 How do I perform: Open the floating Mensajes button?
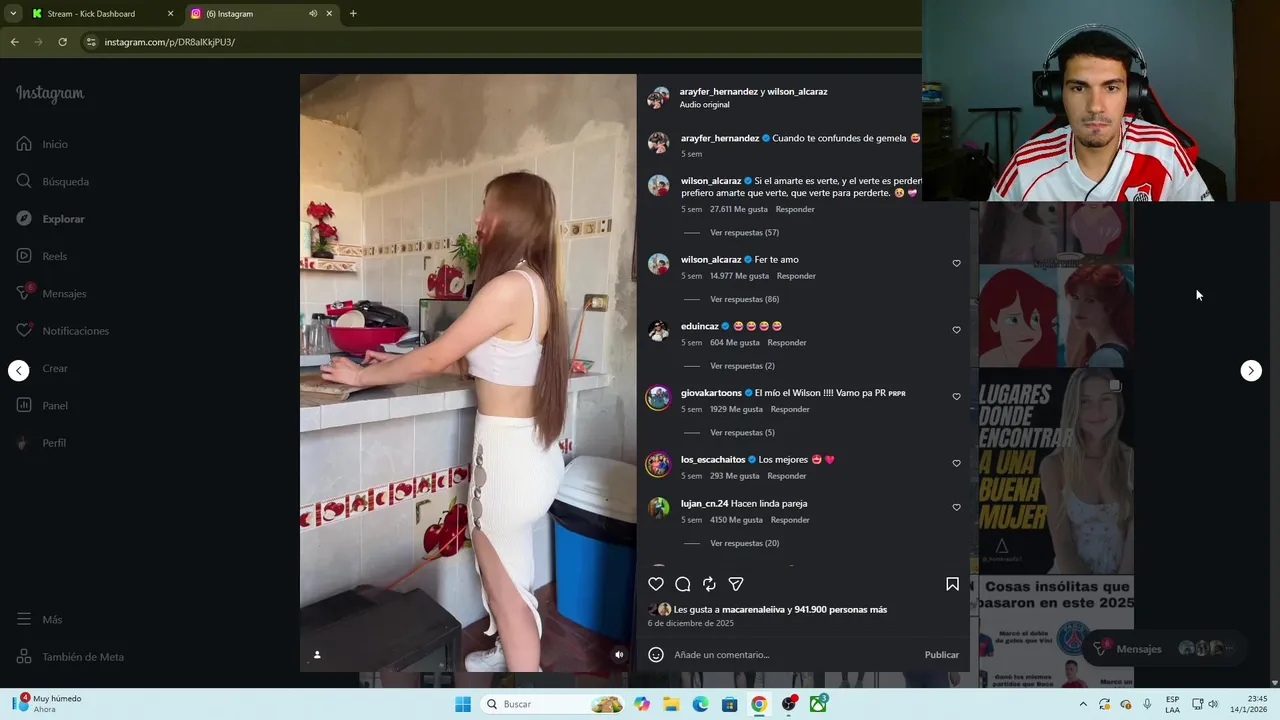click(x=1165, y=648)
